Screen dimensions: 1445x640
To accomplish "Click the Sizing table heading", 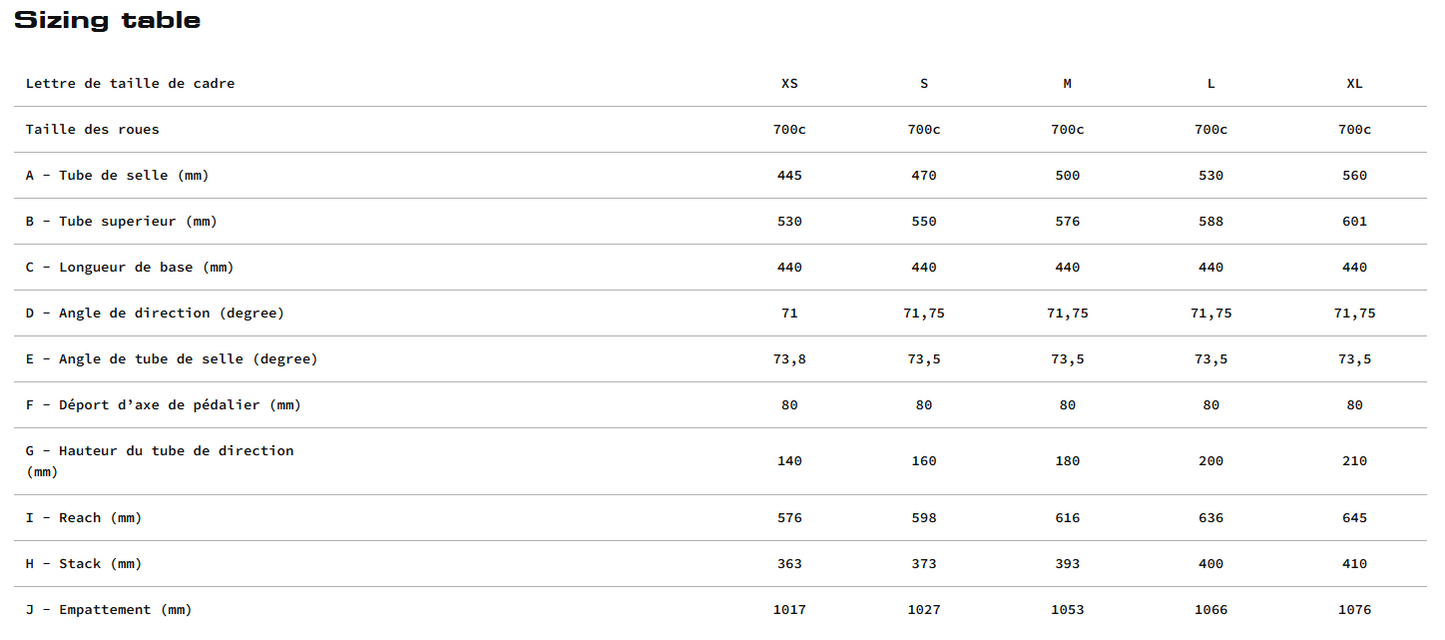I will click(107, 20).
